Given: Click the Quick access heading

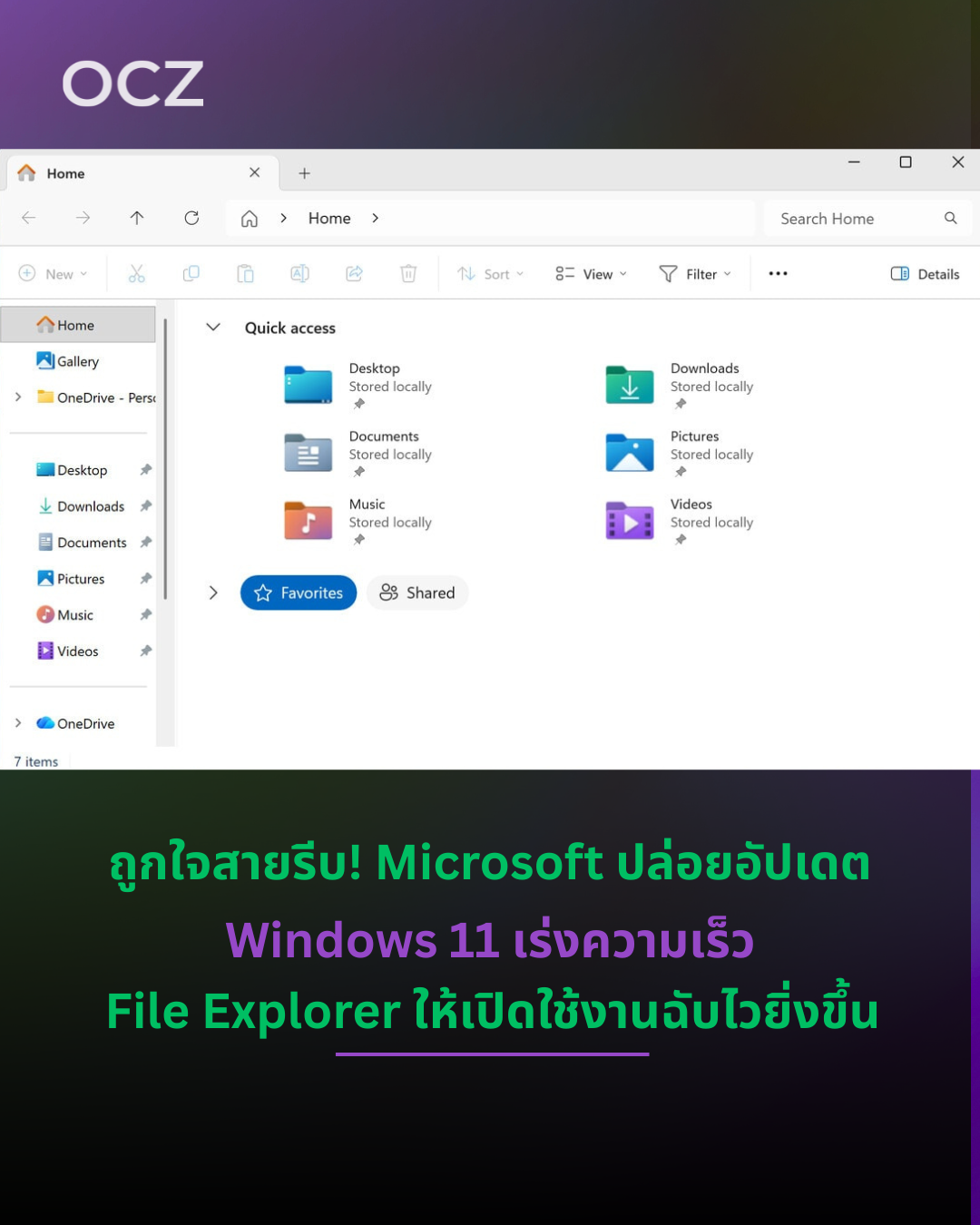Looking at the screenshot, I should (x=290, y=328).
